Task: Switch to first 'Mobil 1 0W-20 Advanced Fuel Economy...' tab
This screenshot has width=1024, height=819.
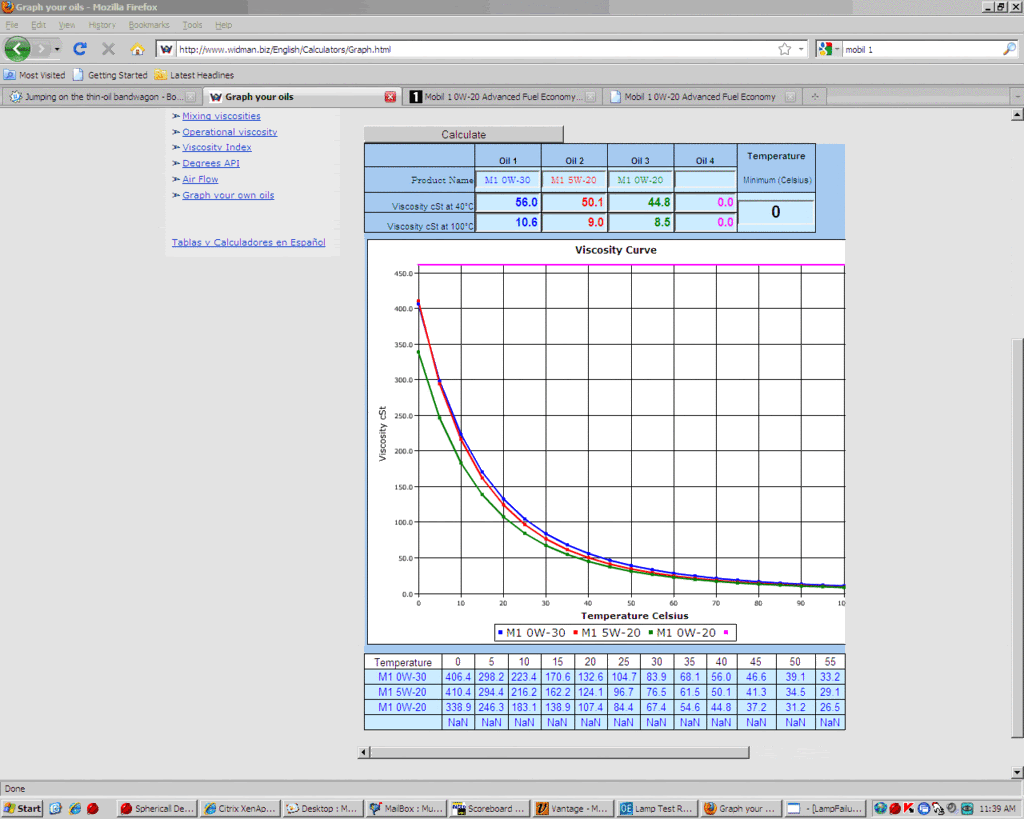Action: [502, 97]
